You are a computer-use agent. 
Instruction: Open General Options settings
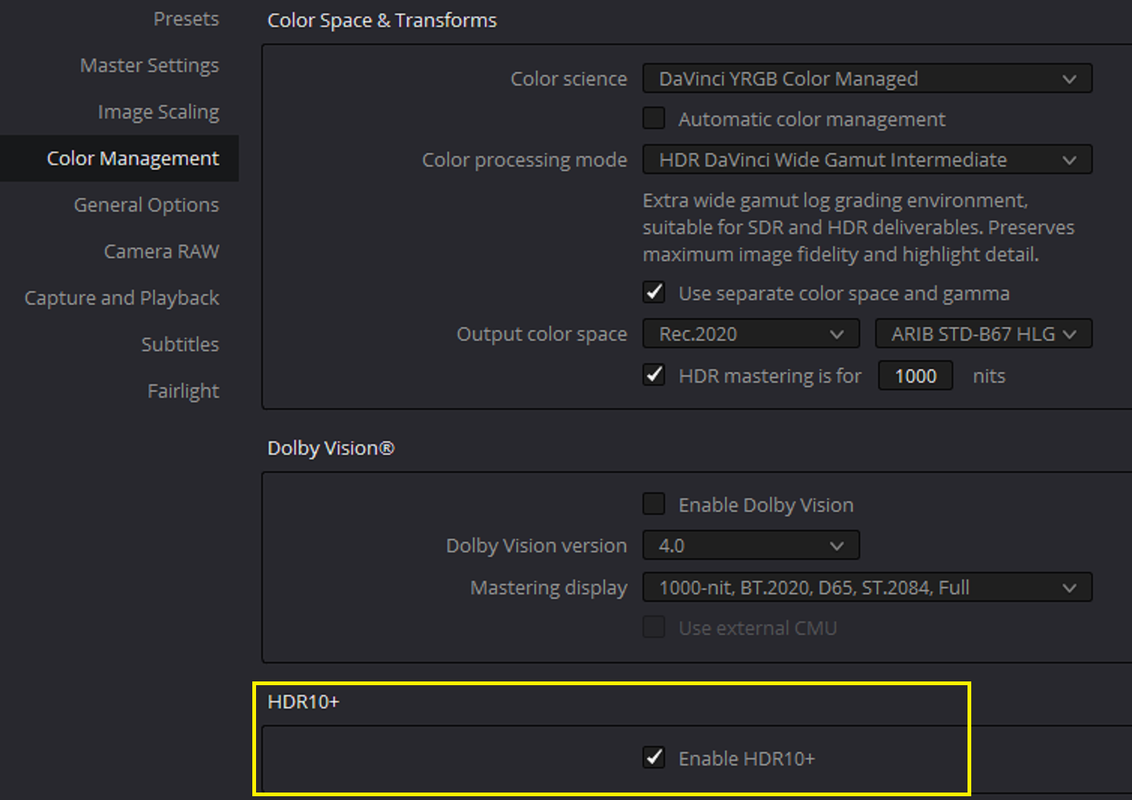146,205
